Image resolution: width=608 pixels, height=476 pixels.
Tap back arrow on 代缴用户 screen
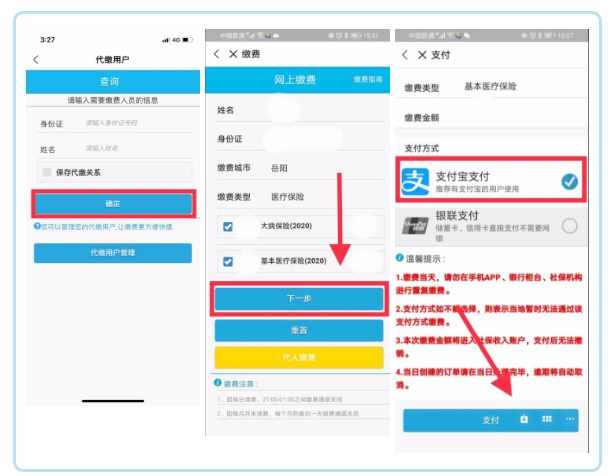click(x=37, y=60)
